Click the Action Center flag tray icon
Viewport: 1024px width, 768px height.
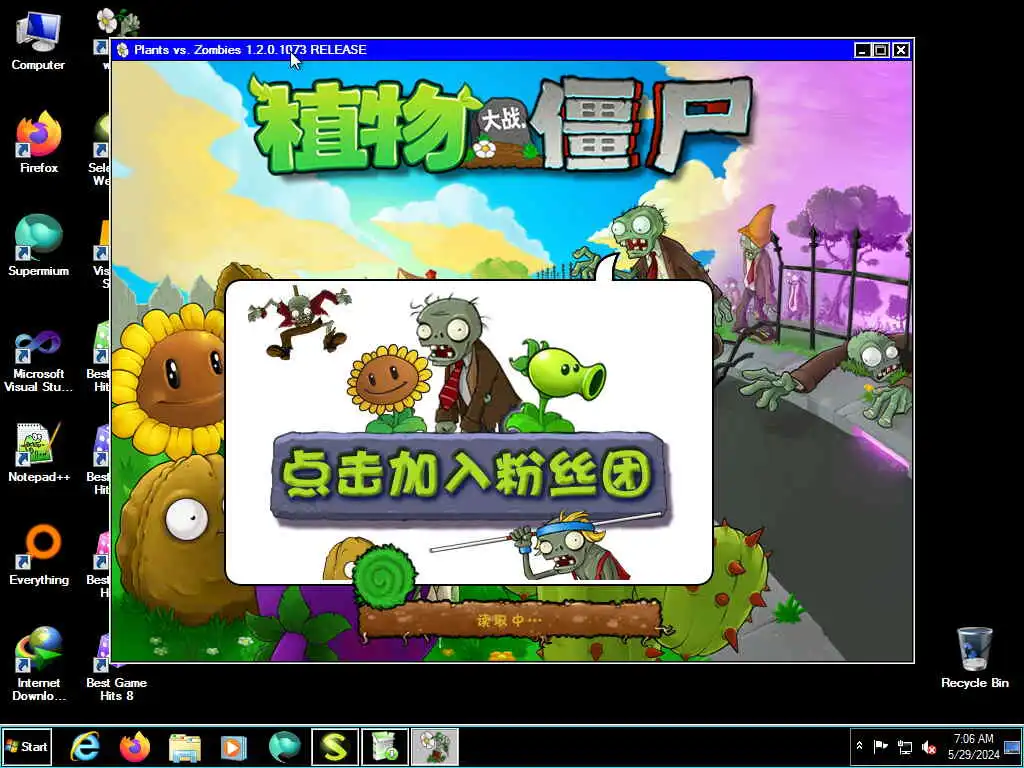(x=880, y=746)
